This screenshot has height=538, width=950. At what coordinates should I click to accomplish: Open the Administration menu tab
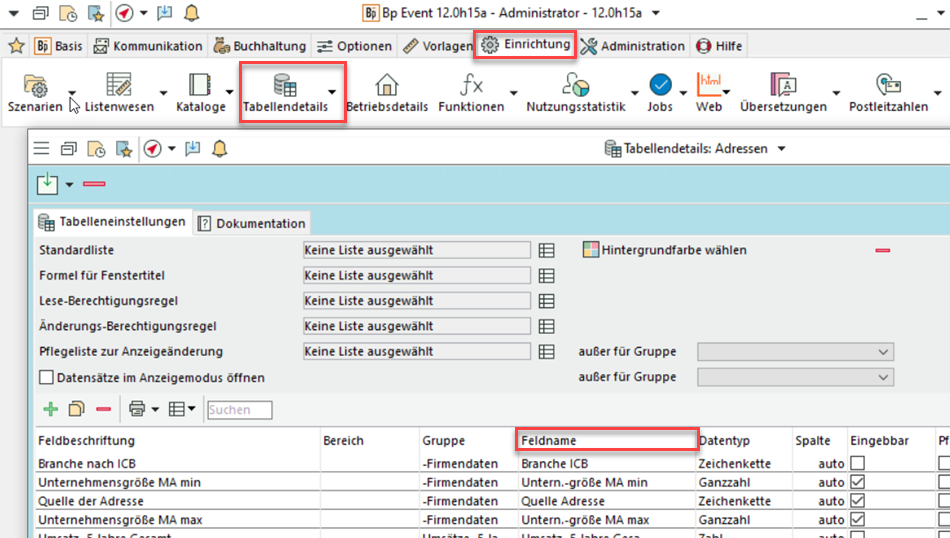(633, 46)
